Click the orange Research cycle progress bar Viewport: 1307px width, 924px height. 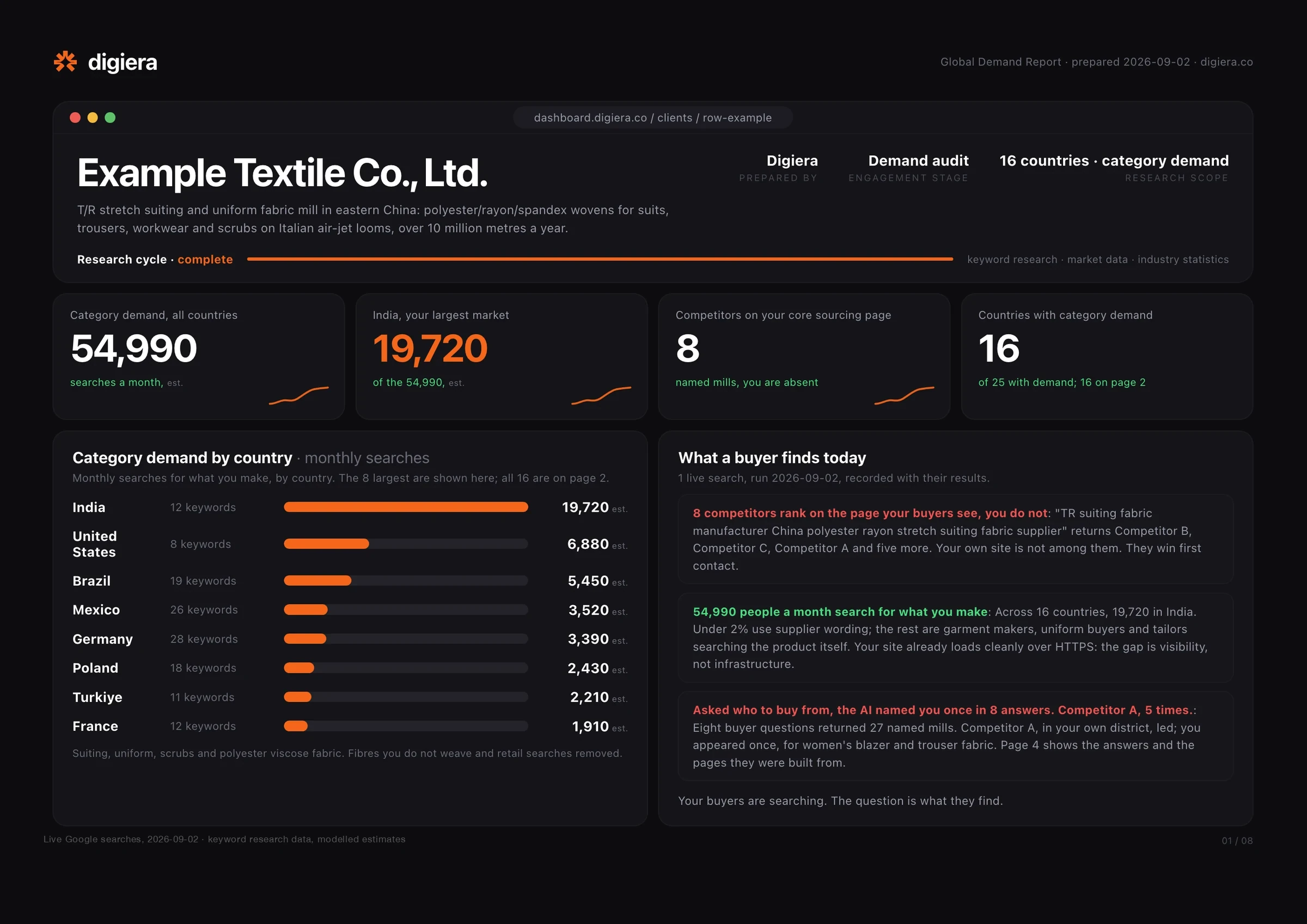tap(600, 259)
